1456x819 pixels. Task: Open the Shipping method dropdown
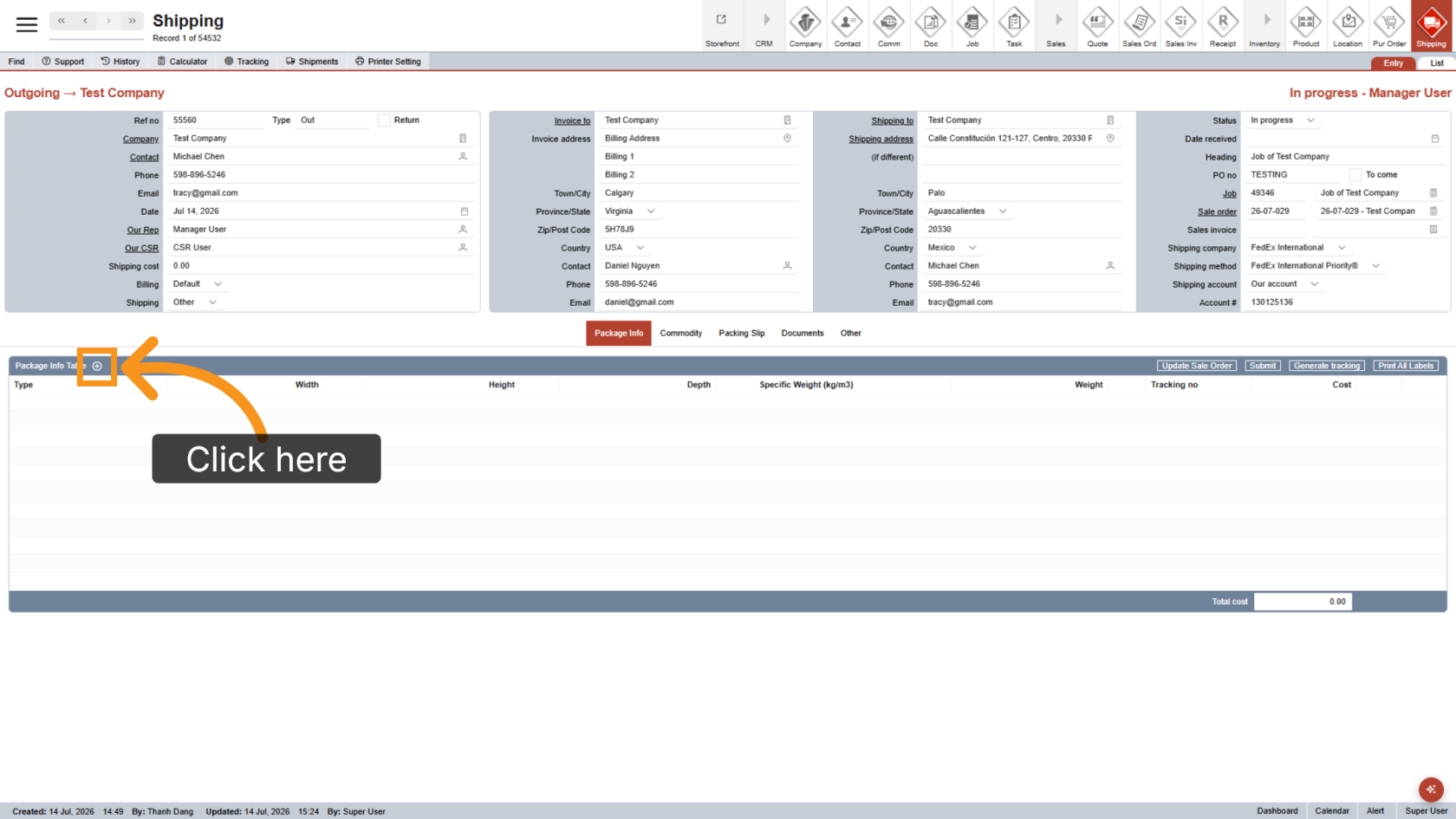(1375, 266)
